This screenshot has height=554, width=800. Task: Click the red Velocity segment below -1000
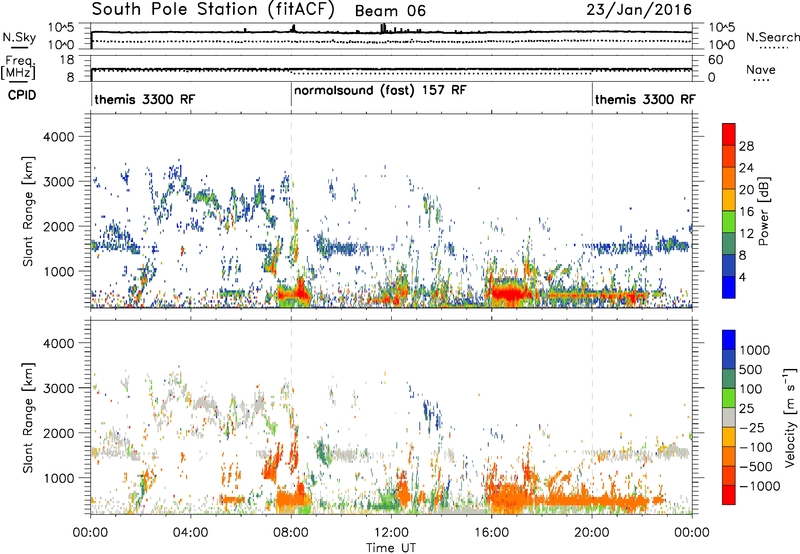[x=729, y=495]
